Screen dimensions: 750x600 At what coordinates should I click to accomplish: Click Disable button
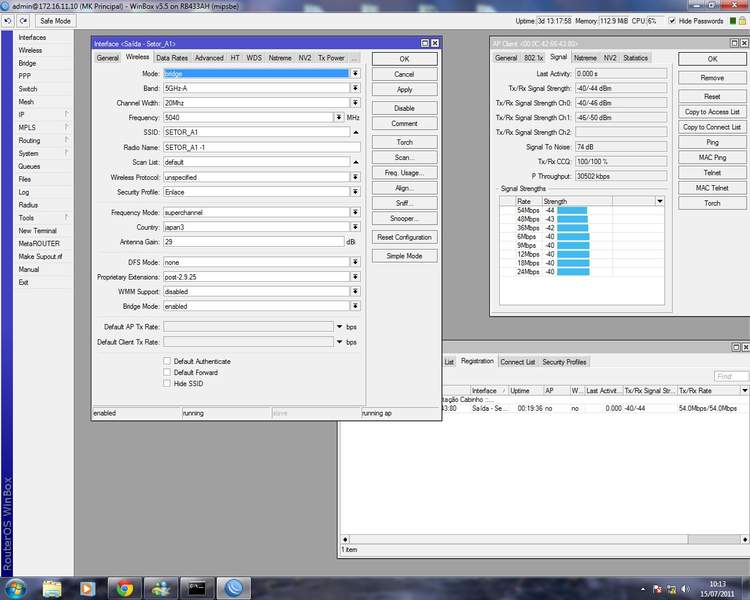coord(404,108)
